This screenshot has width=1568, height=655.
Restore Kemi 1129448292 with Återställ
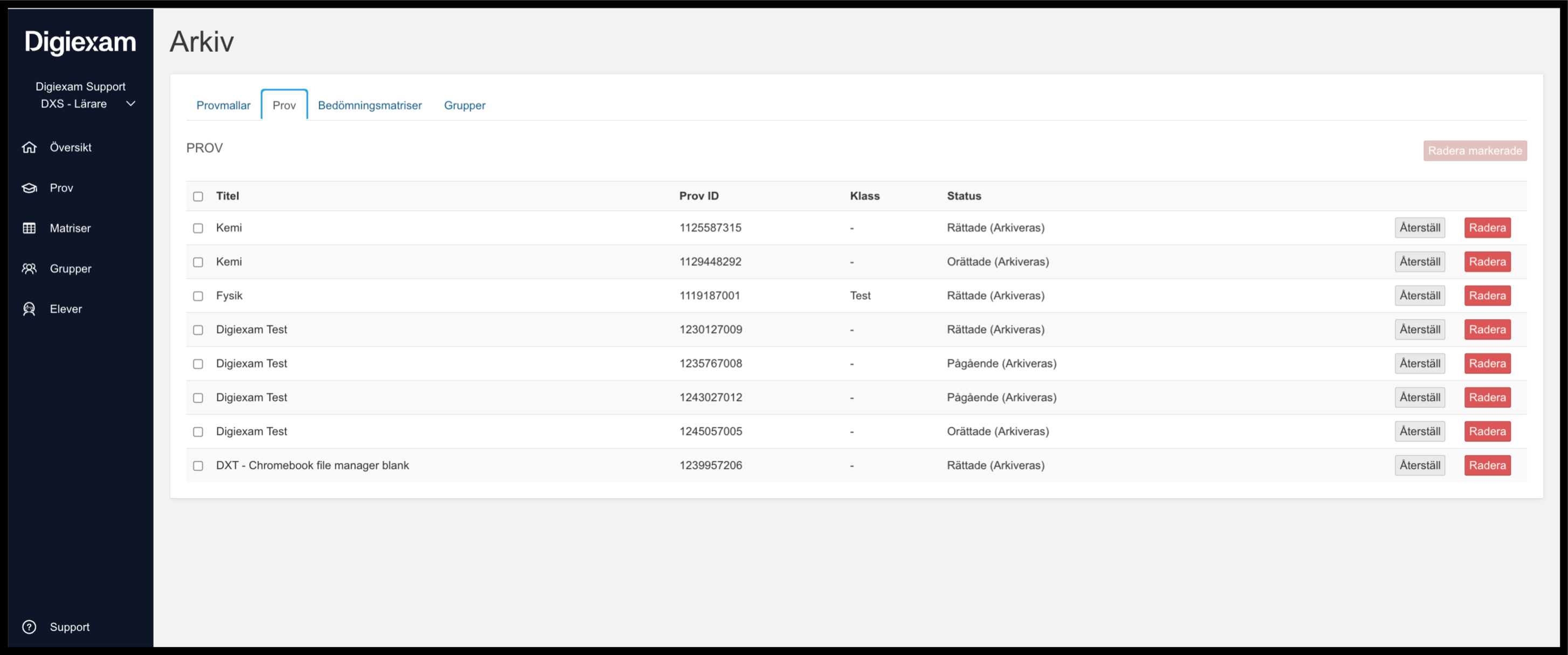(x=1420, y=261)
